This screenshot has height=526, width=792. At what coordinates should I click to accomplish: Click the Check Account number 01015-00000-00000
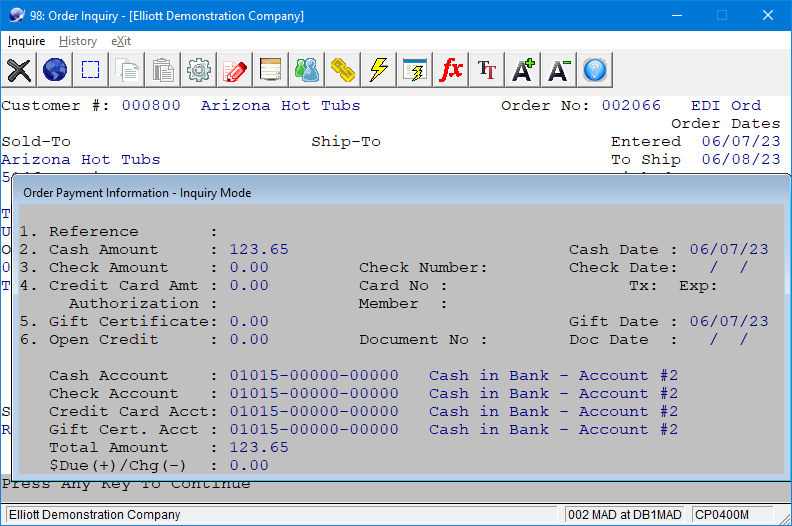[314, 393]
